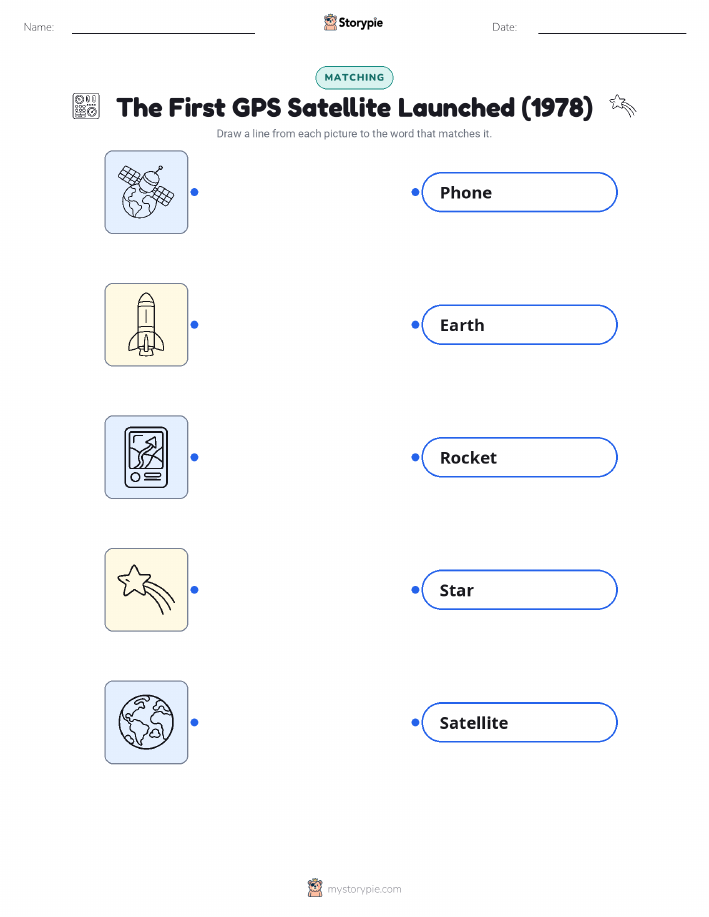Screen dimensions: 709x917
Task: Select the Earth word box
Action: [x=519, y=325]
